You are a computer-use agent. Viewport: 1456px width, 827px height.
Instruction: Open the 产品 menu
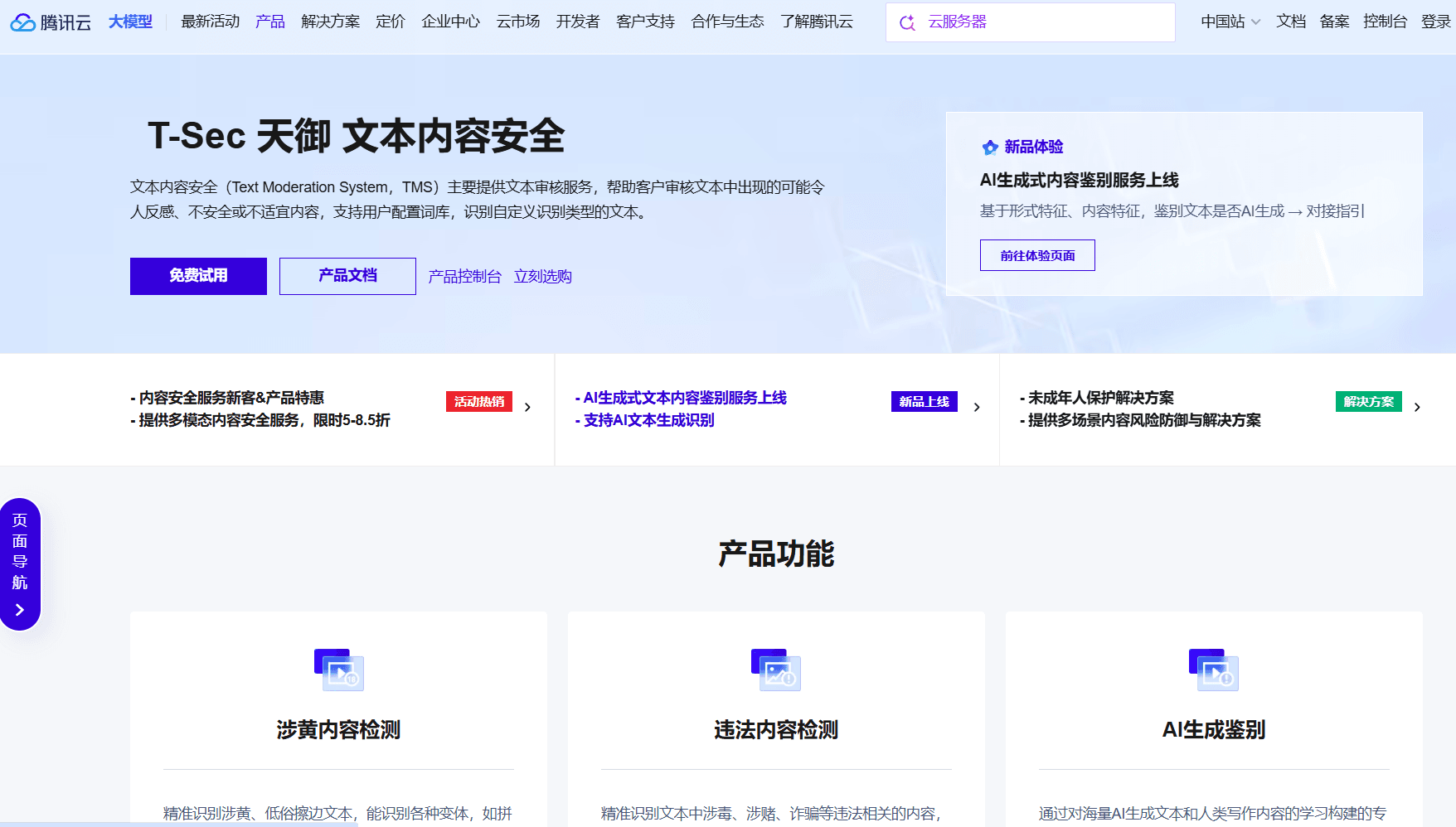point(270,22)
